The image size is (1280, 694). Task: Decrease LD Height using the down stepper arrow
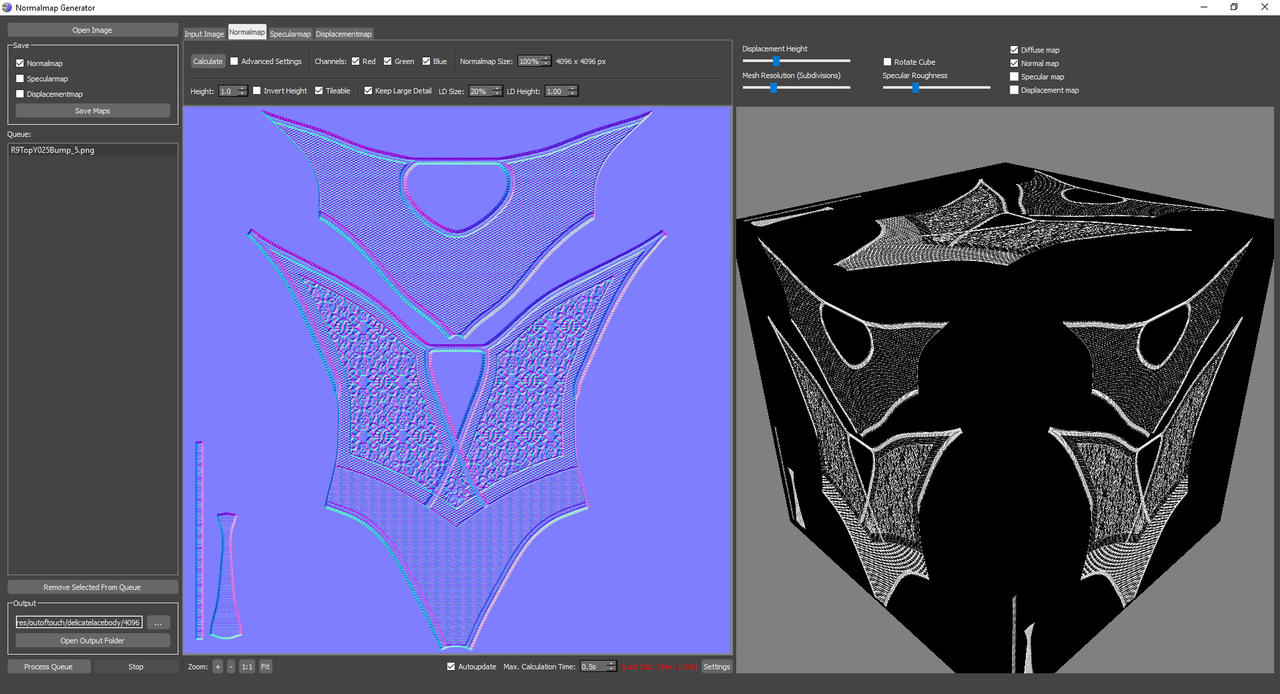[572, 94]
